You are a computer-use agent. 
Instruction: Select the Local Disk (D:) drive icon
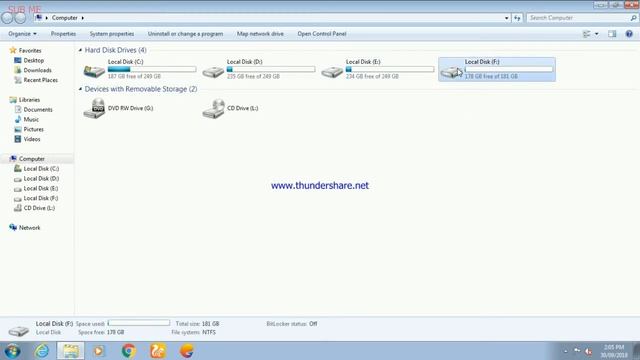click(x=213, y=72)
